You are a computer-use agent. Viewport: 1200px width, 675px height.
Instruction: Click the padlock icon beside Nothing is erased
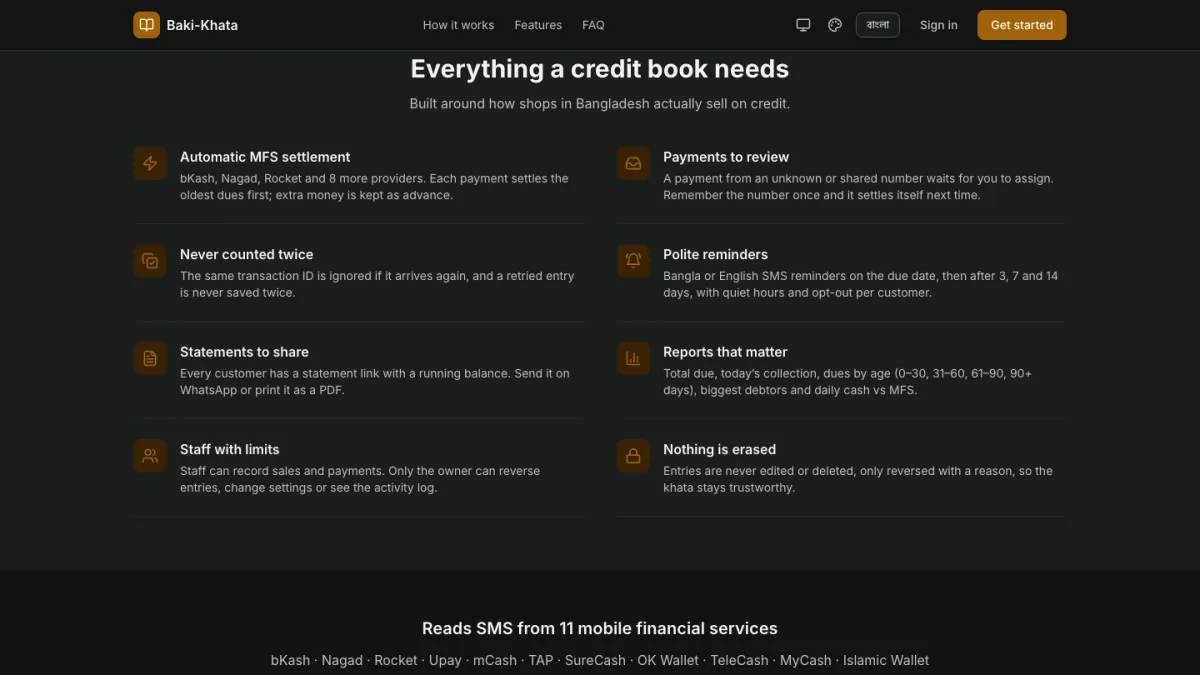(633, 456)
